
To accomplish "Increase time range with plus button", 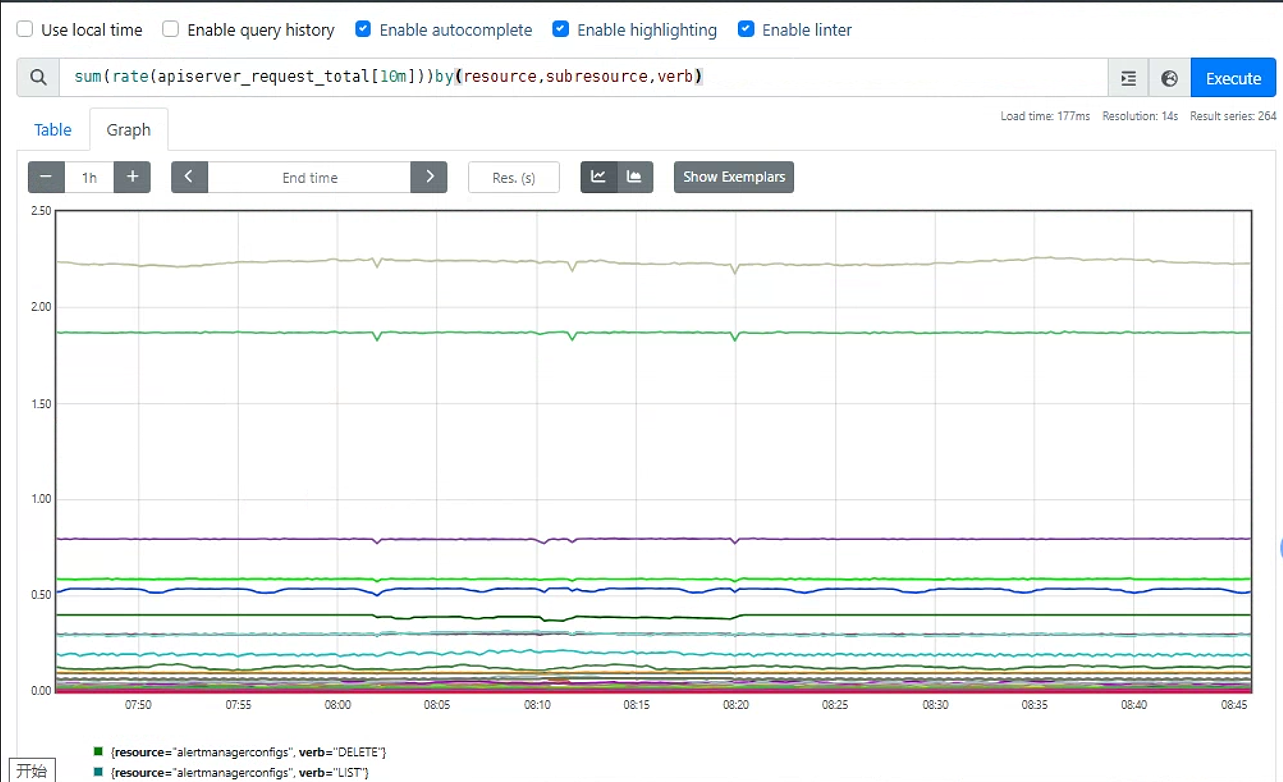I will point(132,177).
